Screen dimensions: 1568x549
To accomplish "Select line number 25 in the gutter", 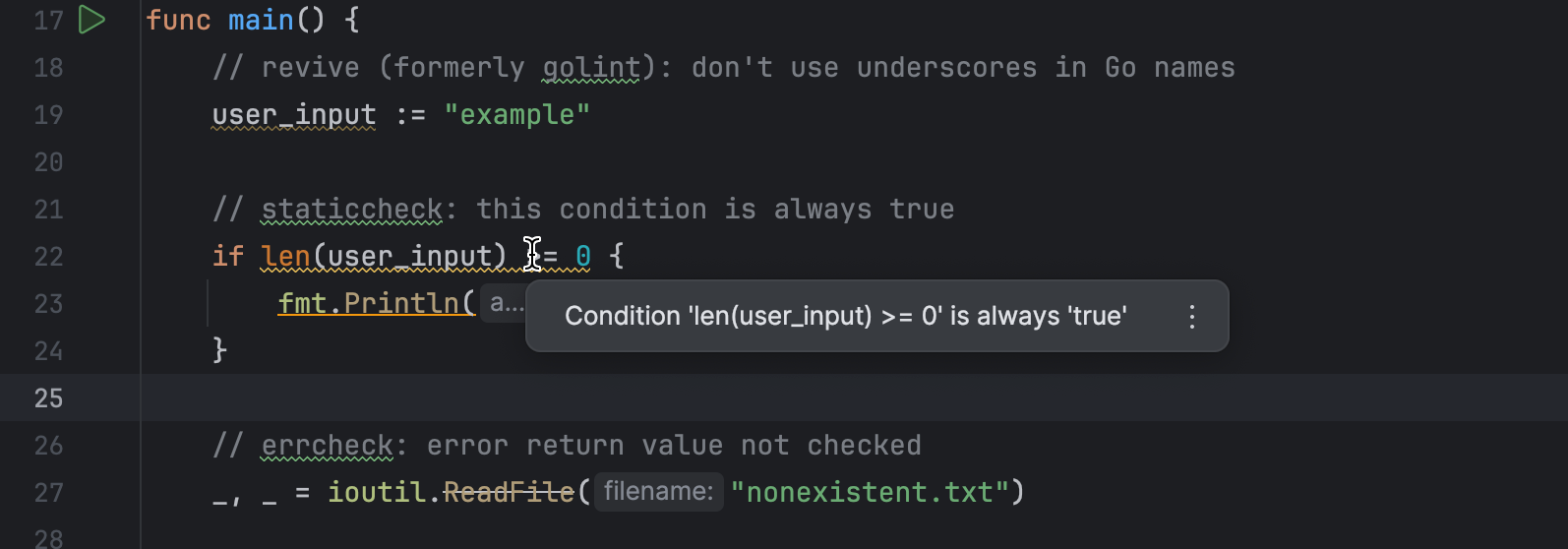I will [48, 398].
